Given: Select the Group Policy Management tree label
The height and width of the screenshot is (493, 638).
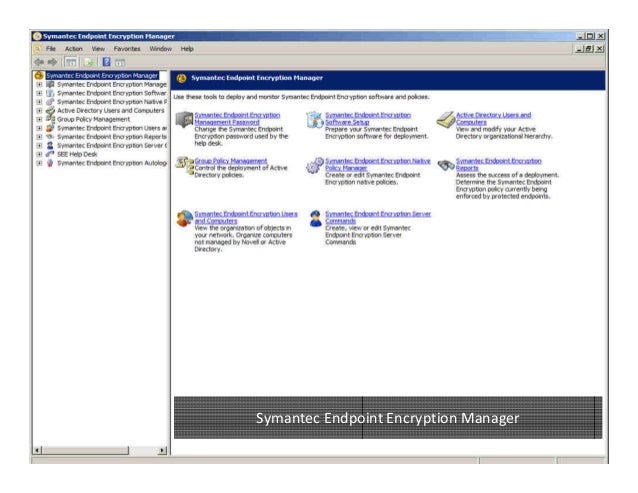Looking at the screenshot, I should coord(94,120).
